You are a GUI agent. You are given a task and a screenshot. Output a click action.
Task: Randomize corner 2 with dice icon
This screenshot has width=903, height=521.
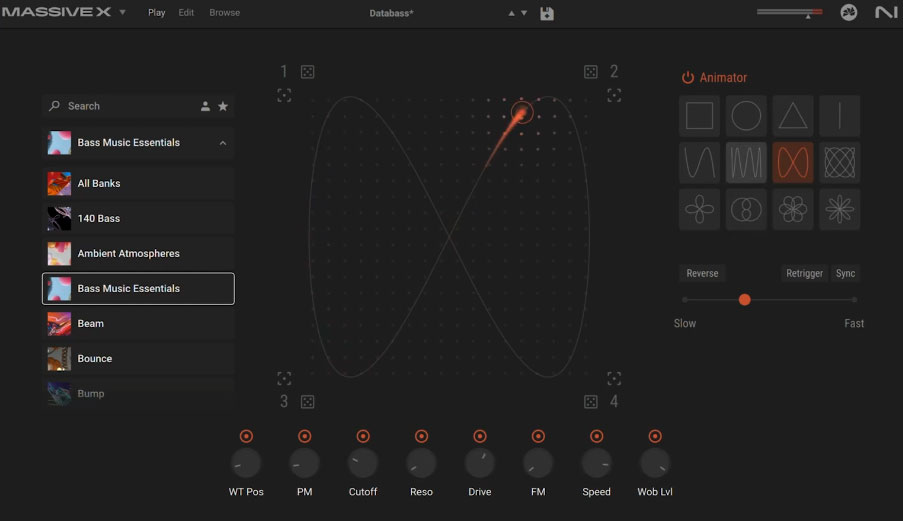coord(591,72)
